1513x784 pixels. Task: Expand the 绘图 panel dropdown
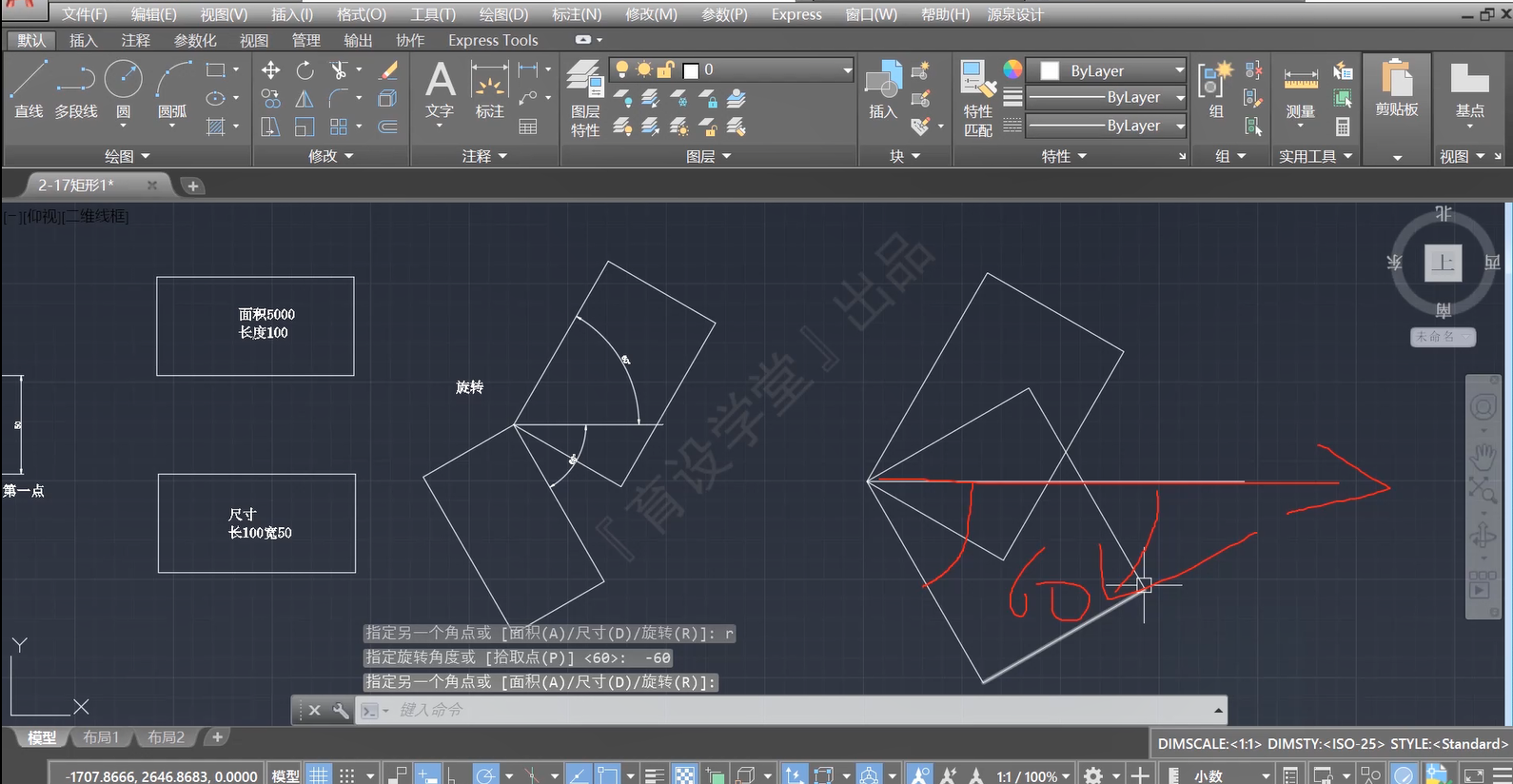(x=128, y=156)
